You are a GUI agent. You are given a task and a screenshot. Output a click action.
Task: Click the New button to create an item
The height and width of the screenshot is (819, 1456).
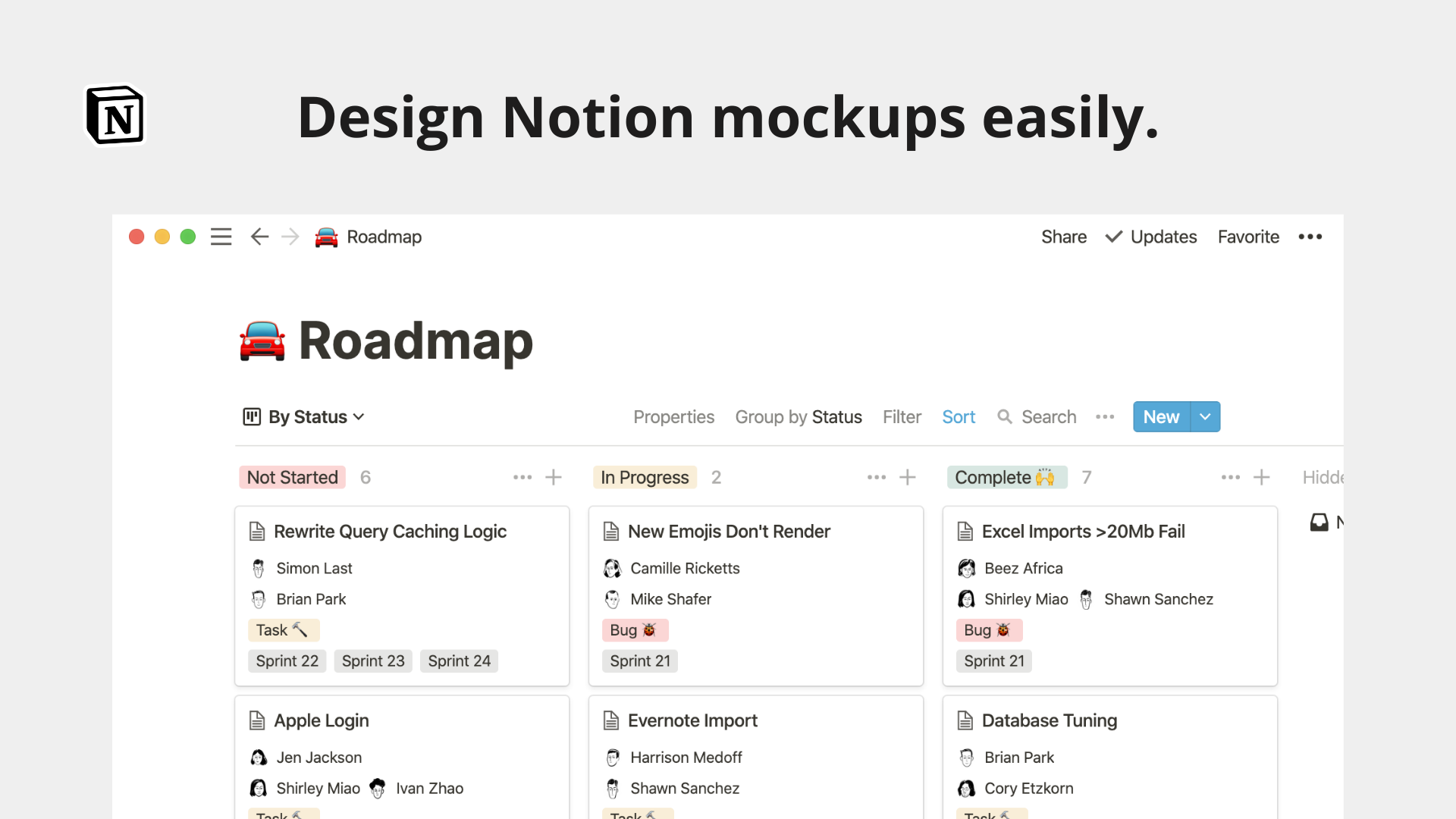[x=1160, y=416]
